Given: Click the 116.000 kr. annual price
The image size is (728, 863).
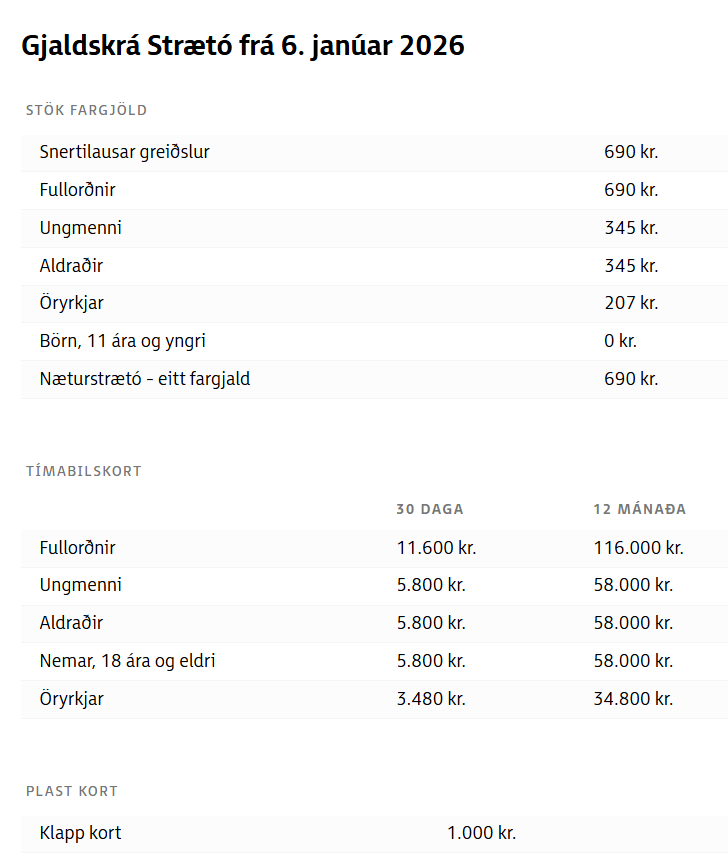Looking at the screenshot, I should click(x=638, y=548).
